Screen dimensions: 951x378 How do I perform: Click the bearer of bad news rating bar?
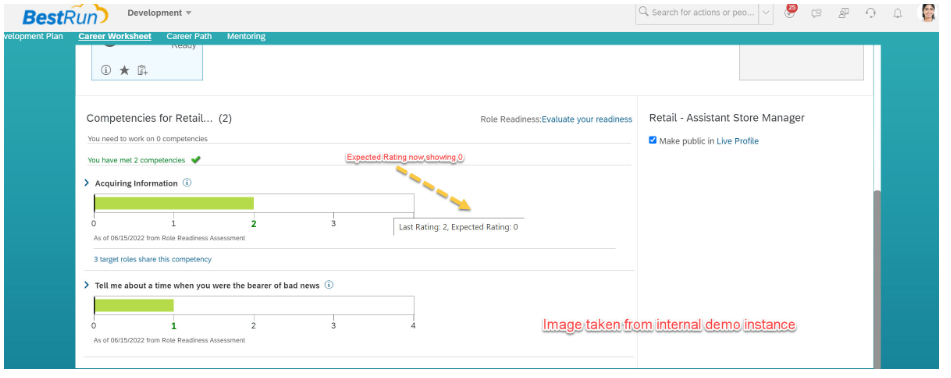click(x=254, y=305)
